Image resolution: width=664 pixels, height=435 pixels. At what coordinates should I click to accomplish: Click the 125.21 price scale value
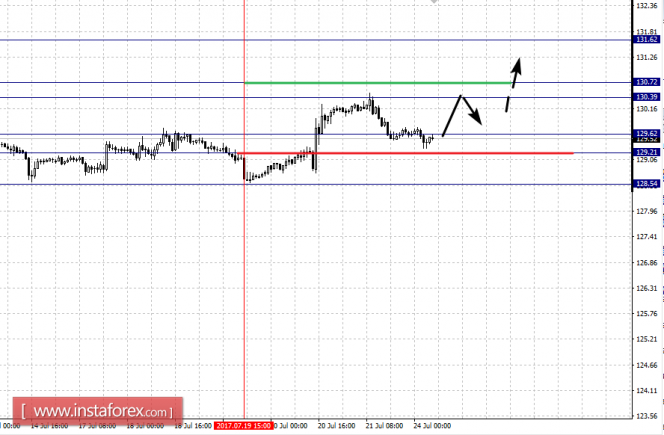coord(647,339)
